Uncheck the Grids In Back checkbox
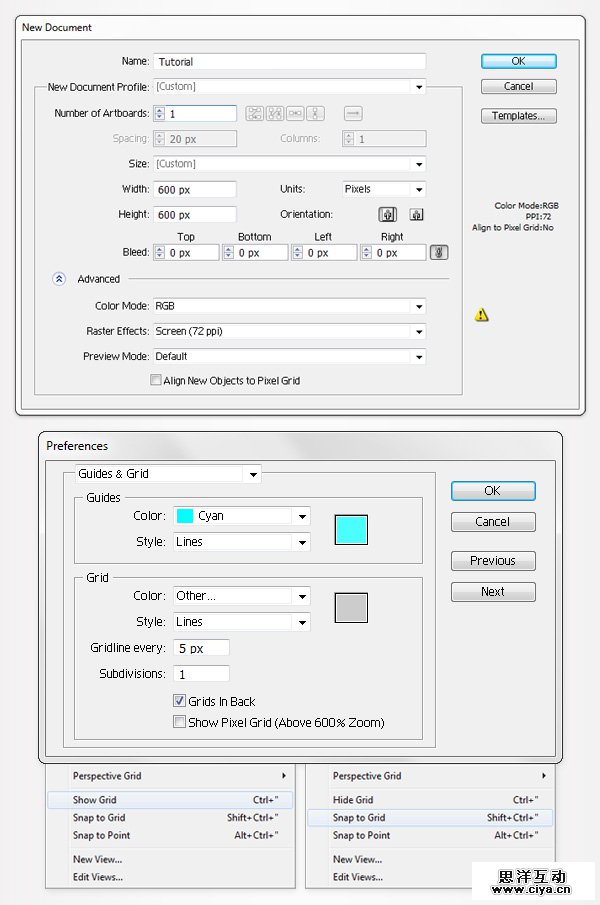The height and width of the screenshot is (905, 600). [180, 702]
